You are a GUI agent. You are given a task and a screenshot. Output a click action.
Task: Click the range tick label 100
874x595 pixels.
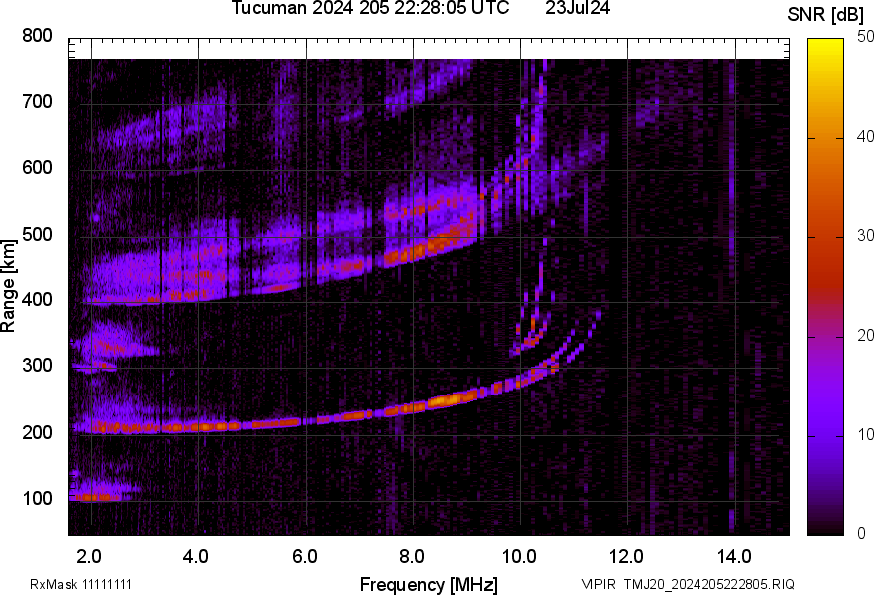click(37, 498)
